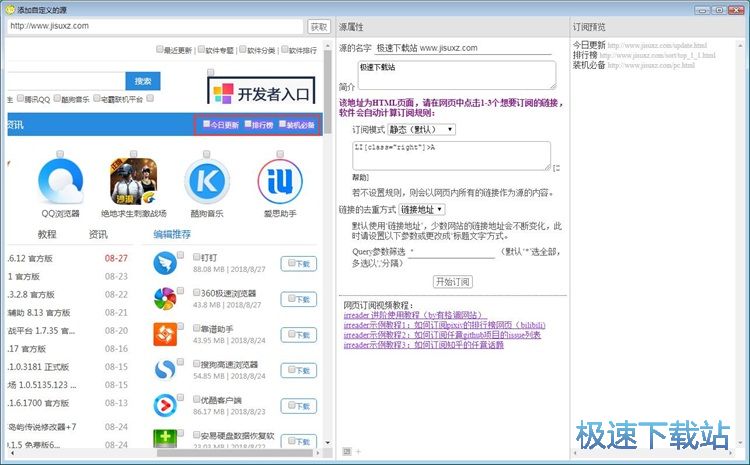Screen dimensions: 750x465
Task: Click the 开发者入口 banner
Action: pyautogui.click(x=263, y=94)
